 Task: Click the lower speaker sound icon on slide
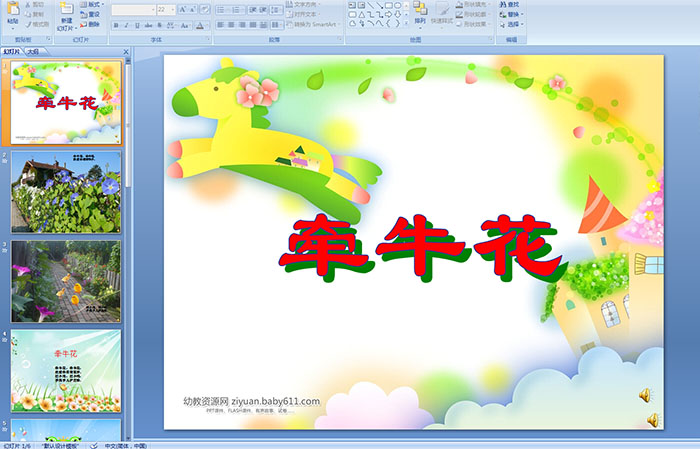click(x=653, y=420)
